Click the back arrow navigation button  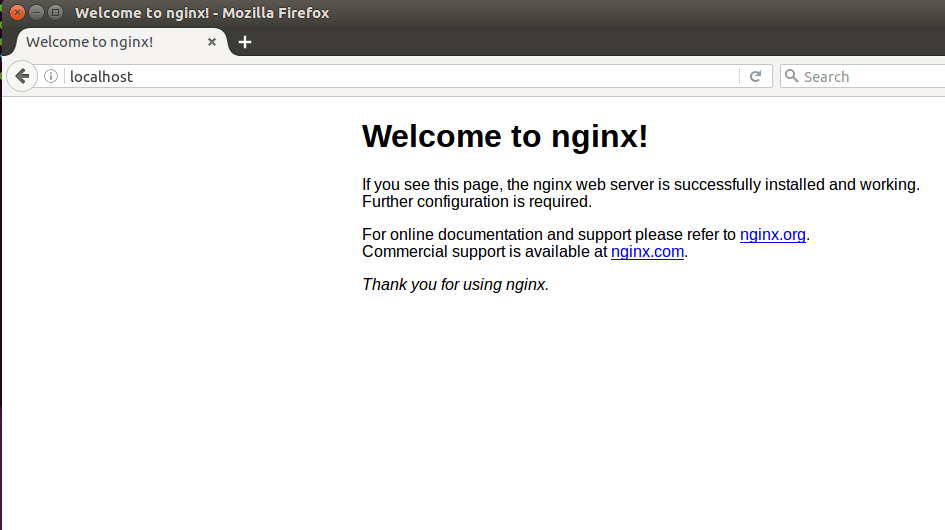click(22, 77)
